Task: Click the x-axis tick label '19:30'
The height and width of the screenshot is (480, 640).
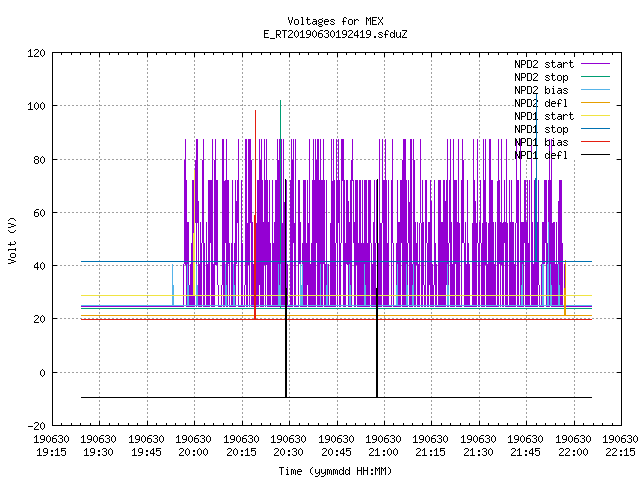Action: click(99, 452)
